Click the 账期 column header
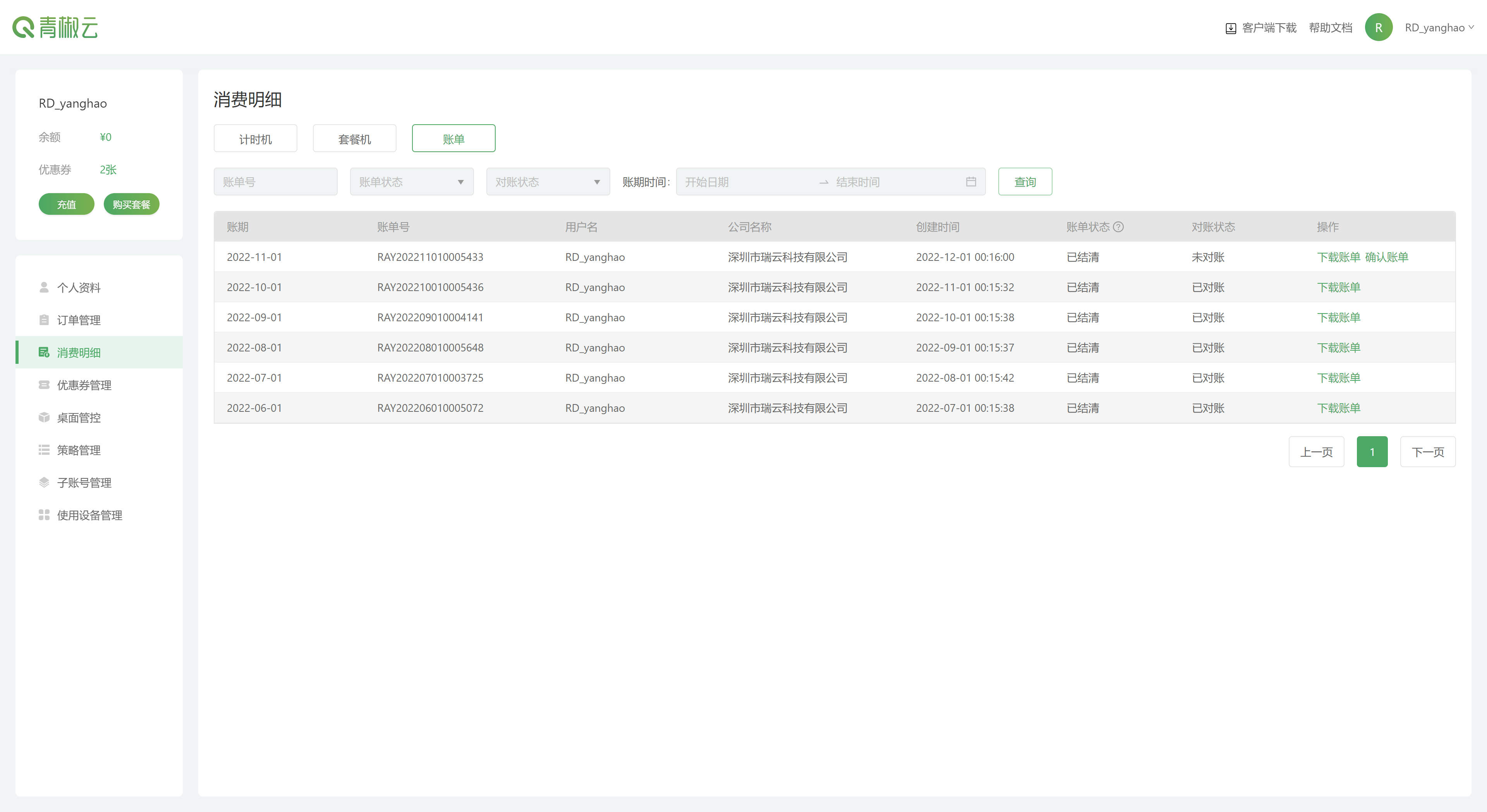Image resolution: width=1487 pixels, height=812 pixels. point(237,227)
